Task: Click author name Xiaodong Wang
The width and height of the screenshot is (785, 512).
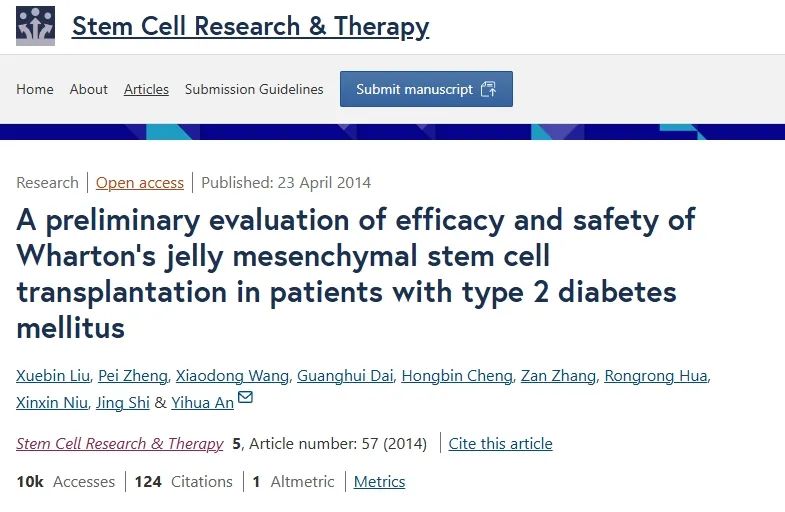Action: 232,376
